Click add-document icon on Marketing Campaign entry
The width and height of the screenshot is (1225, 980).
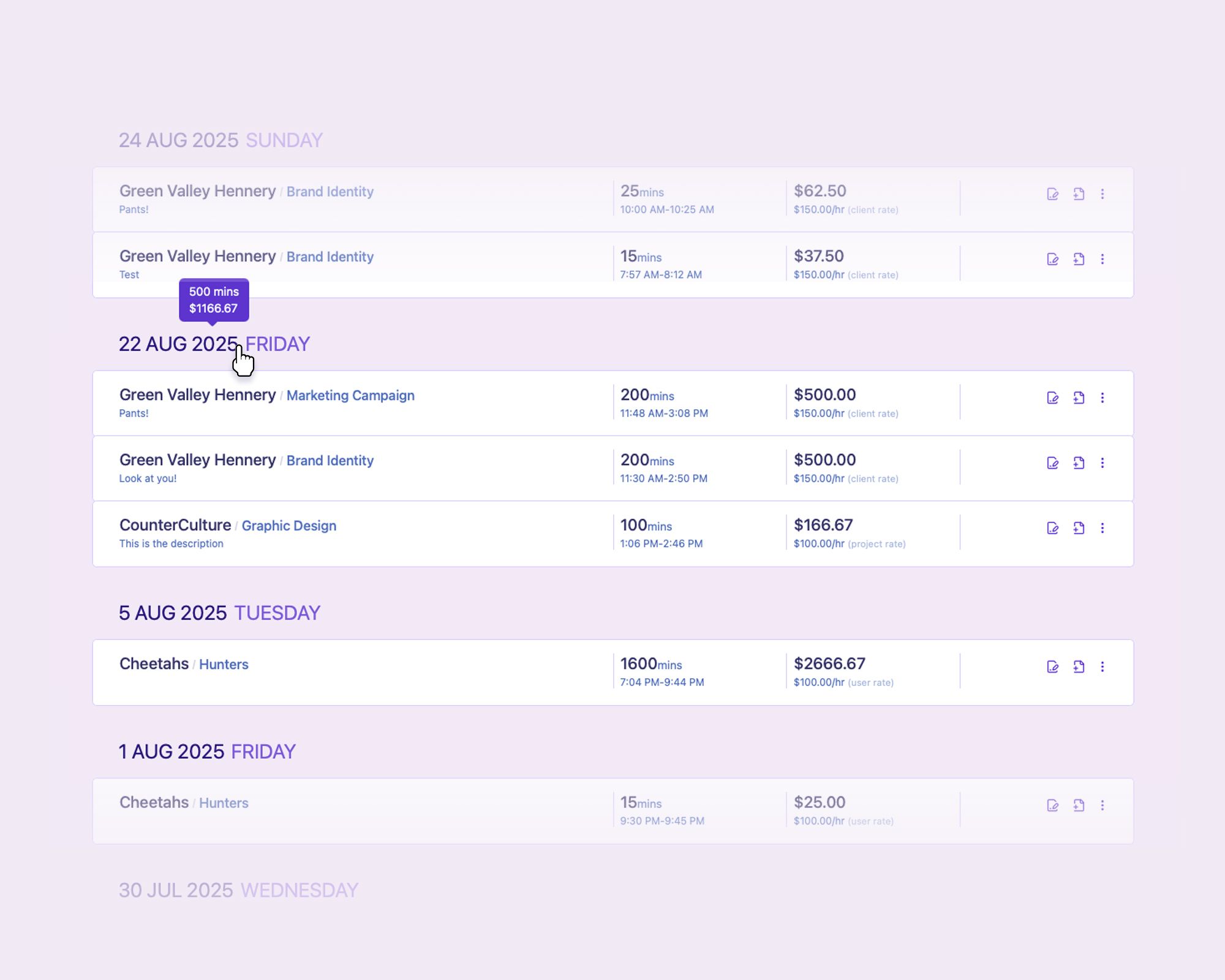point(1079,398)
